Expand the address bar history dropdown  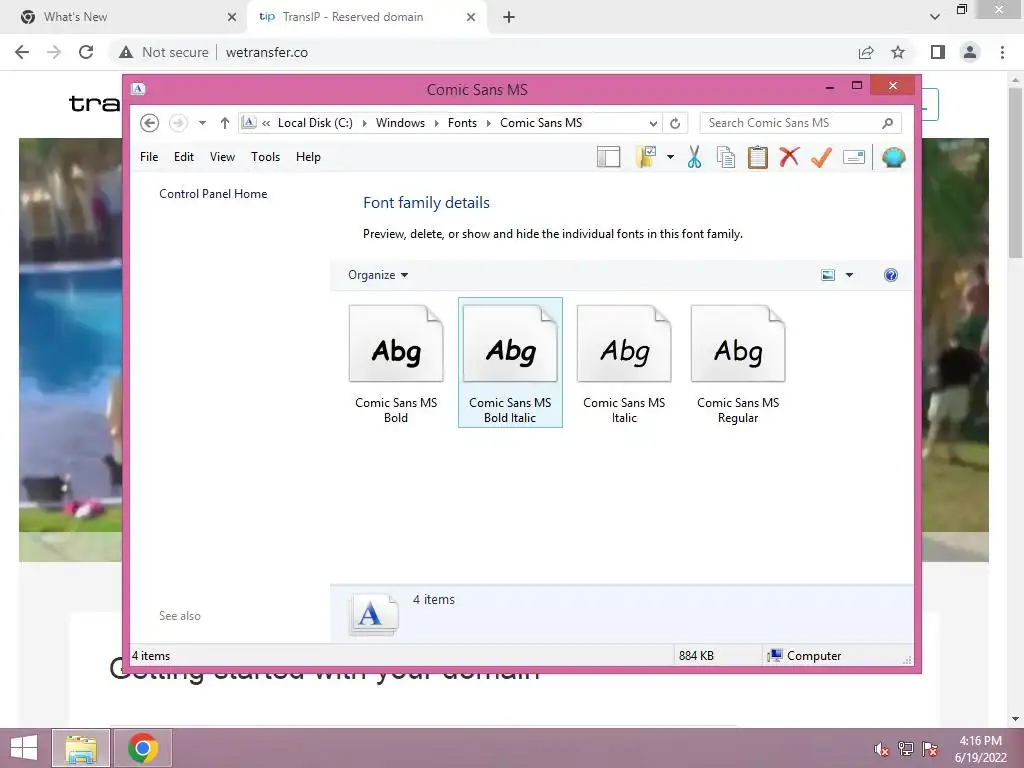653,123
